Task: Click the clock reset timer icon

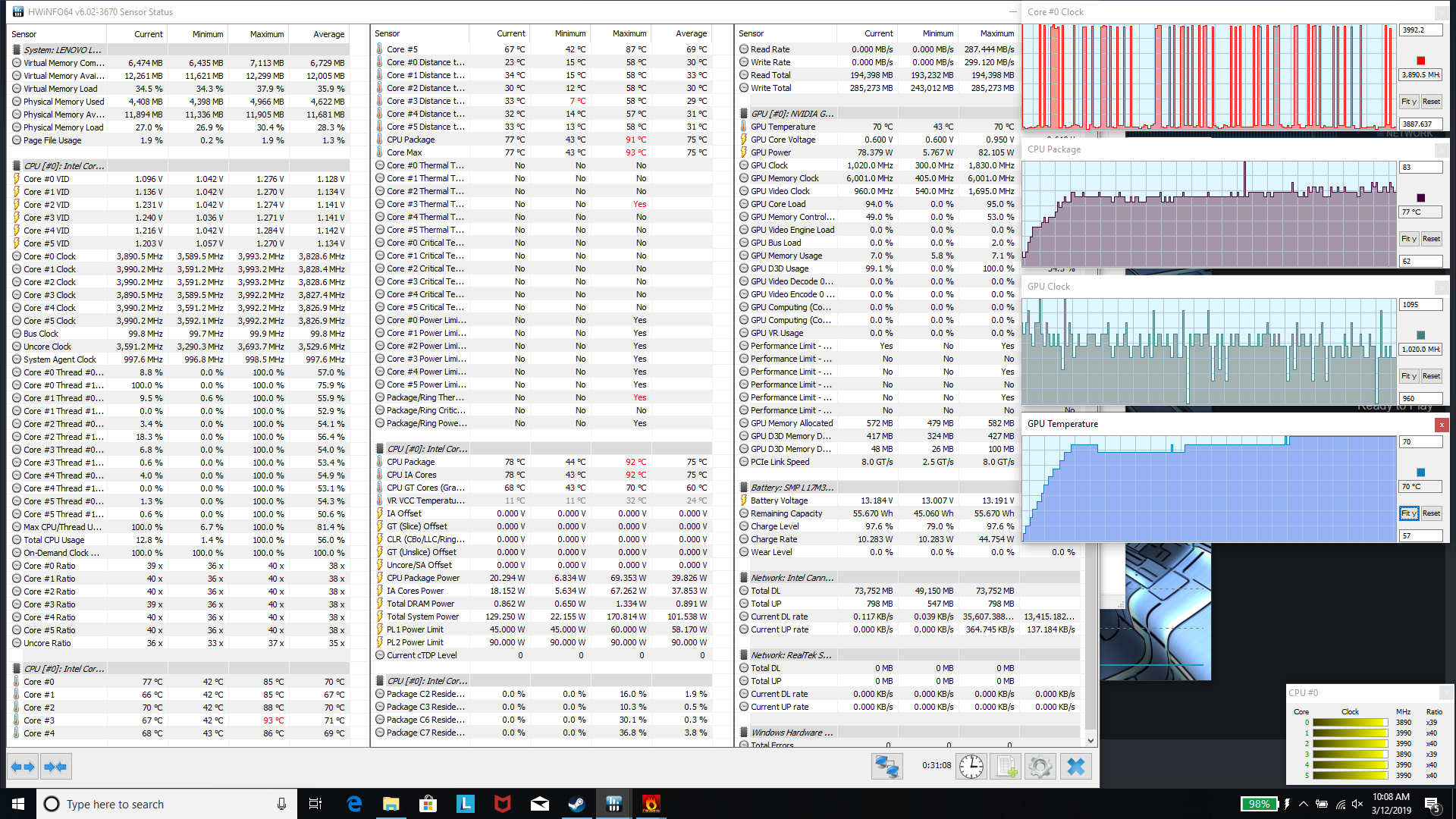Action: click(971, 767)
